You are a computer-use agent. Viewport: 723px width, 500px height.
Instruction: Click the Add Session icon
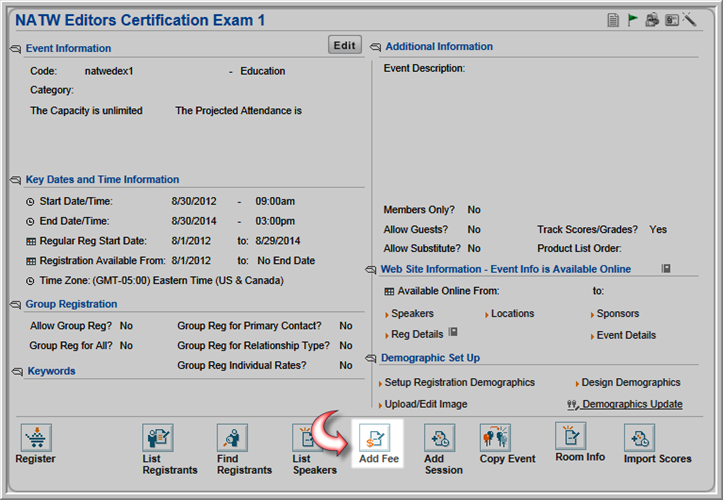pos(439,437)
